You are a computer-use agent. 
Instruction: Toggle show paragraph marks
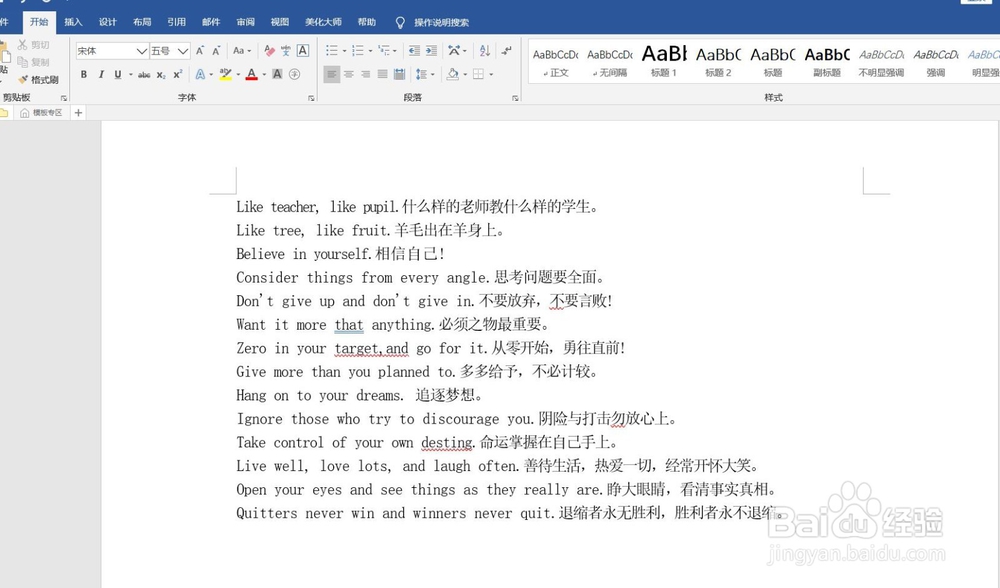(x=508, y=51)
